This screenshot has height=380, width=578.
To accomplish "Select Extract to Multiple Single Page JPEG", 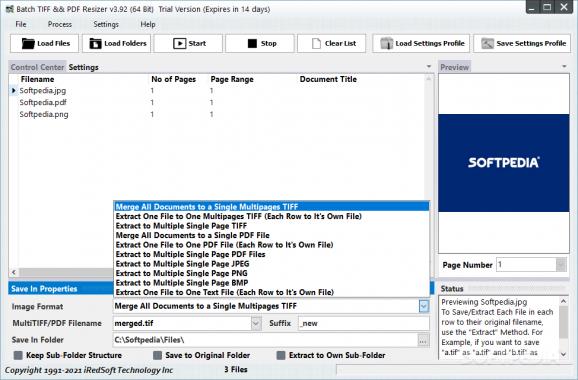I will click(271, 264).
